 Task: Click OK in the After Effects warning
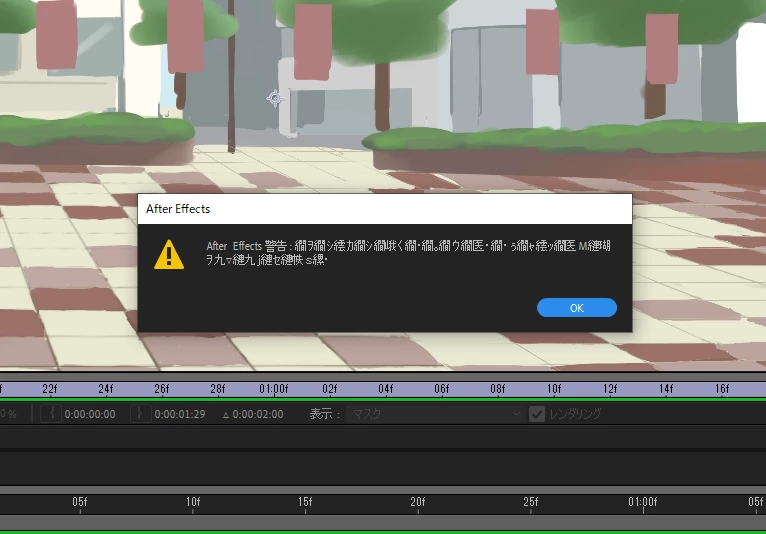click(576, 308)
